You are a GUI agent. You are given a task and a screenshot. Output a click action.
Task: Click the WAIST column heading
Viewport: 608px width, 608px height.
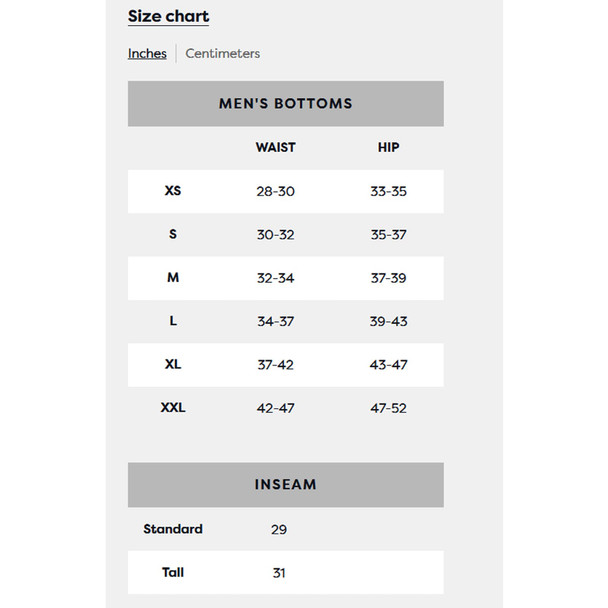click(x=276, y=147)
